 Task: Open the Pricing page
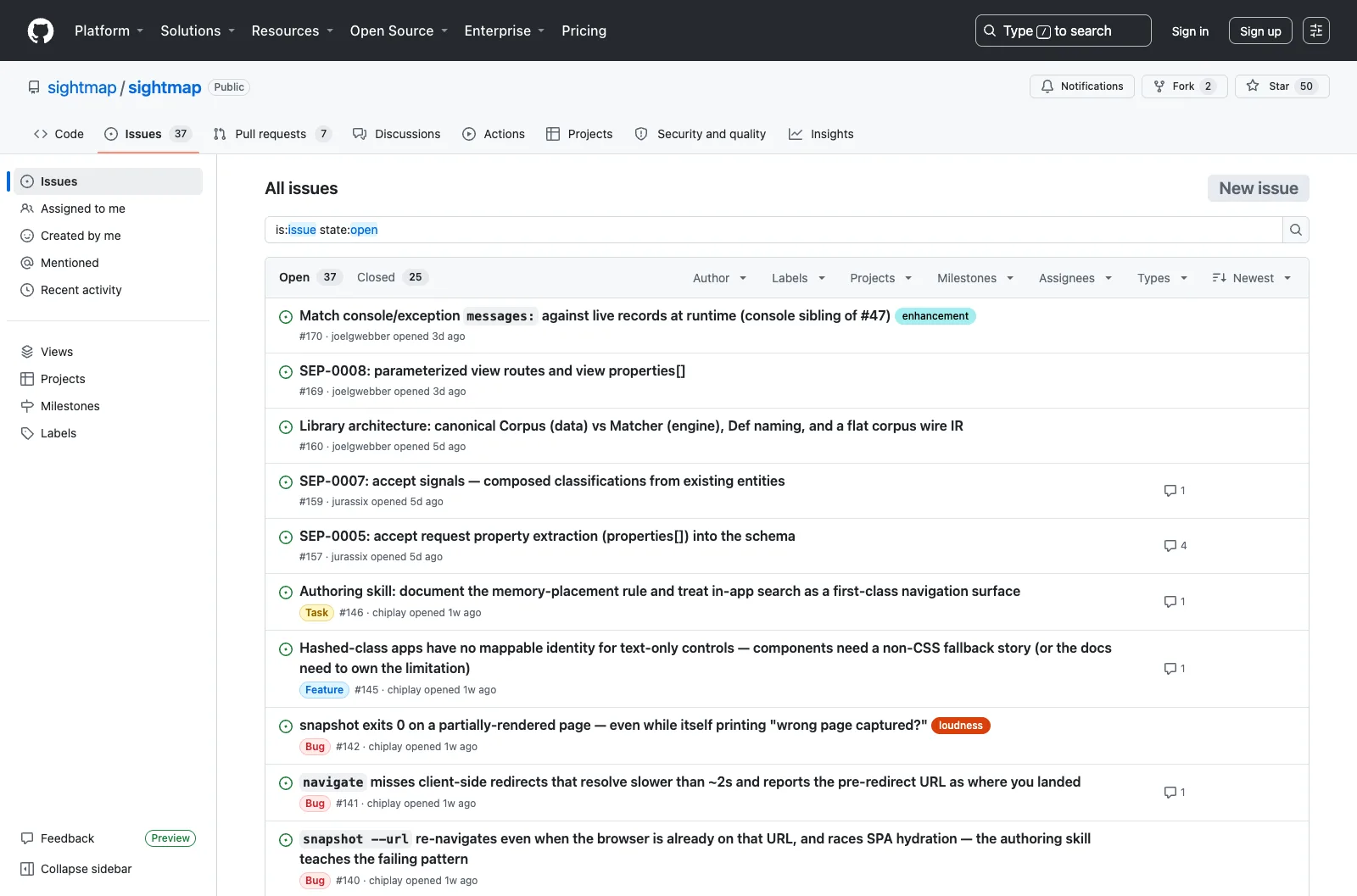tap(584, 31)
